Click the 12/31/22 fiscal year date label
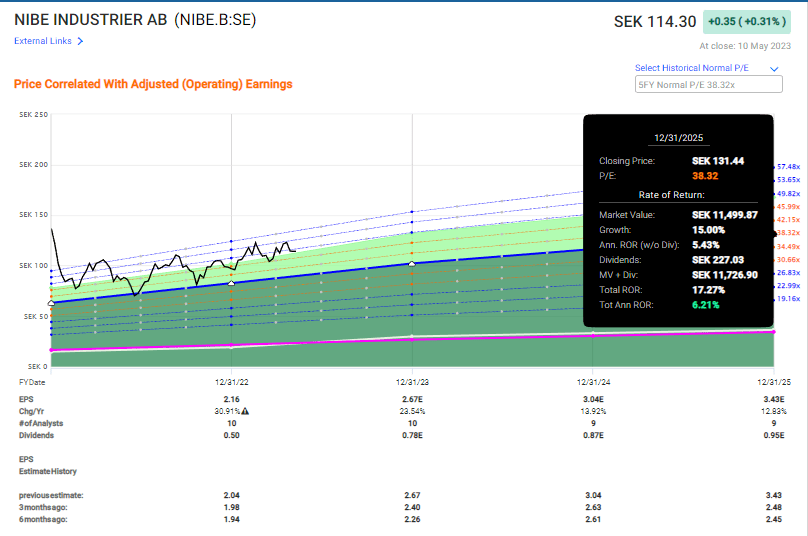The width and height of the screenshot is (808, 536). (x=231, y=382)
